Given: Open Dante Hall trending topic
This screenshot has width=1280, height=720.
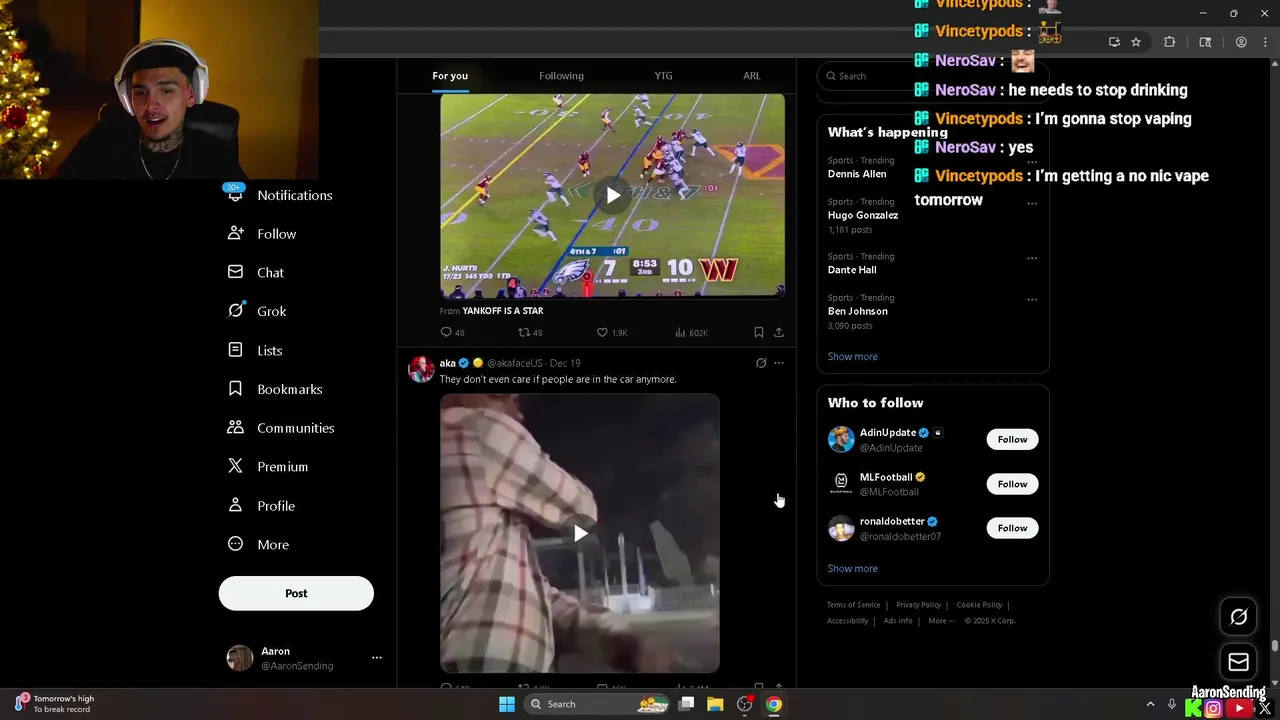Looking at the screenshot, I should pos(852,270).
